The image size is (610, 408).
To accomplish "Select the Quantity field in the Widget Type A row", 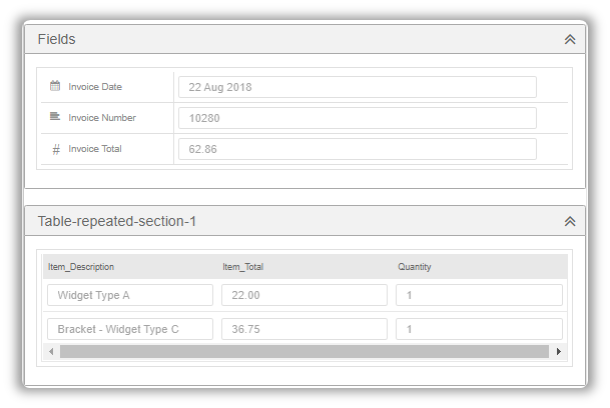I will [x=479, y=295].
